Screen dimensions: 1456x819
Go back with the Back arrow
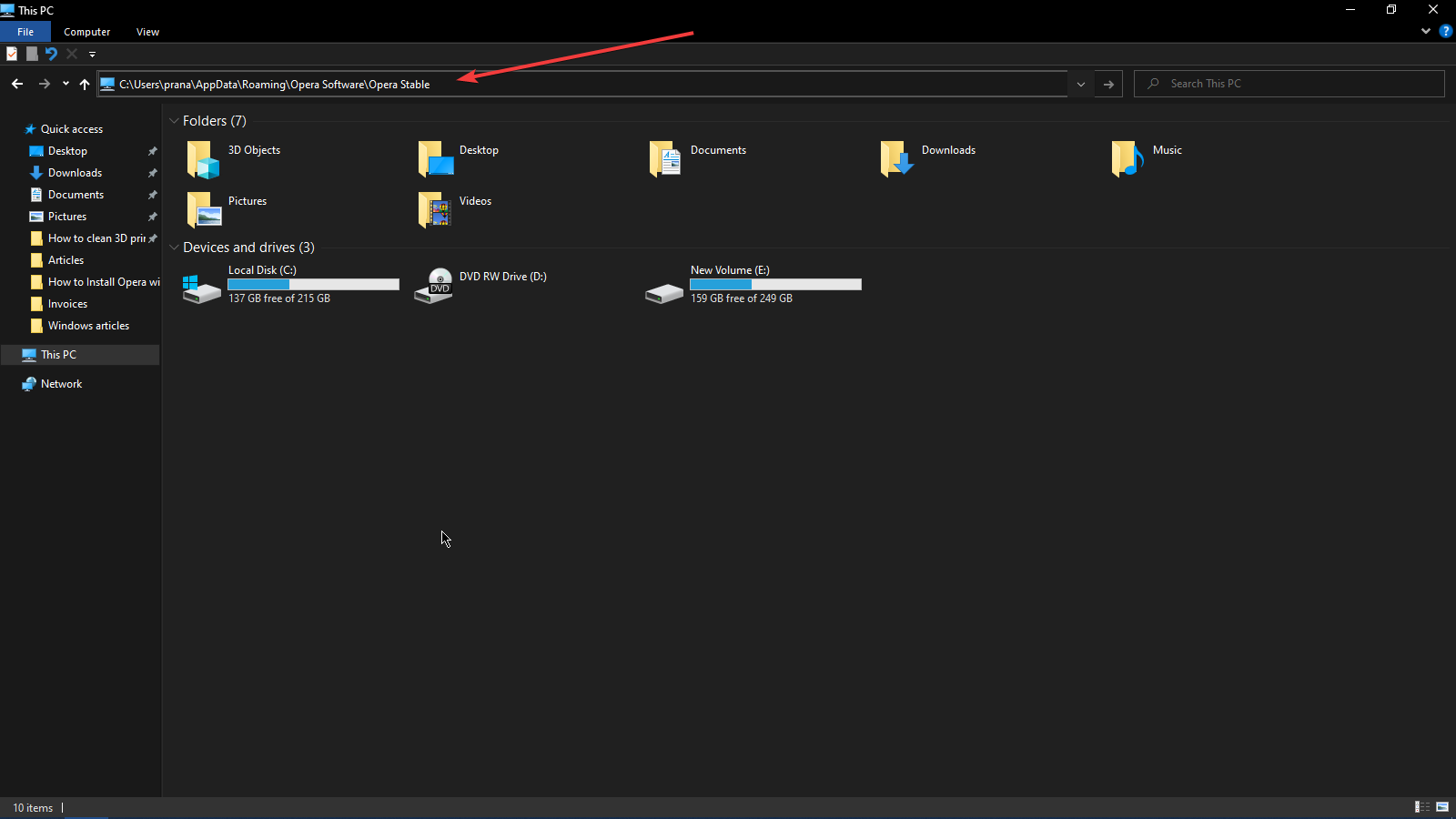click(17, 84)
